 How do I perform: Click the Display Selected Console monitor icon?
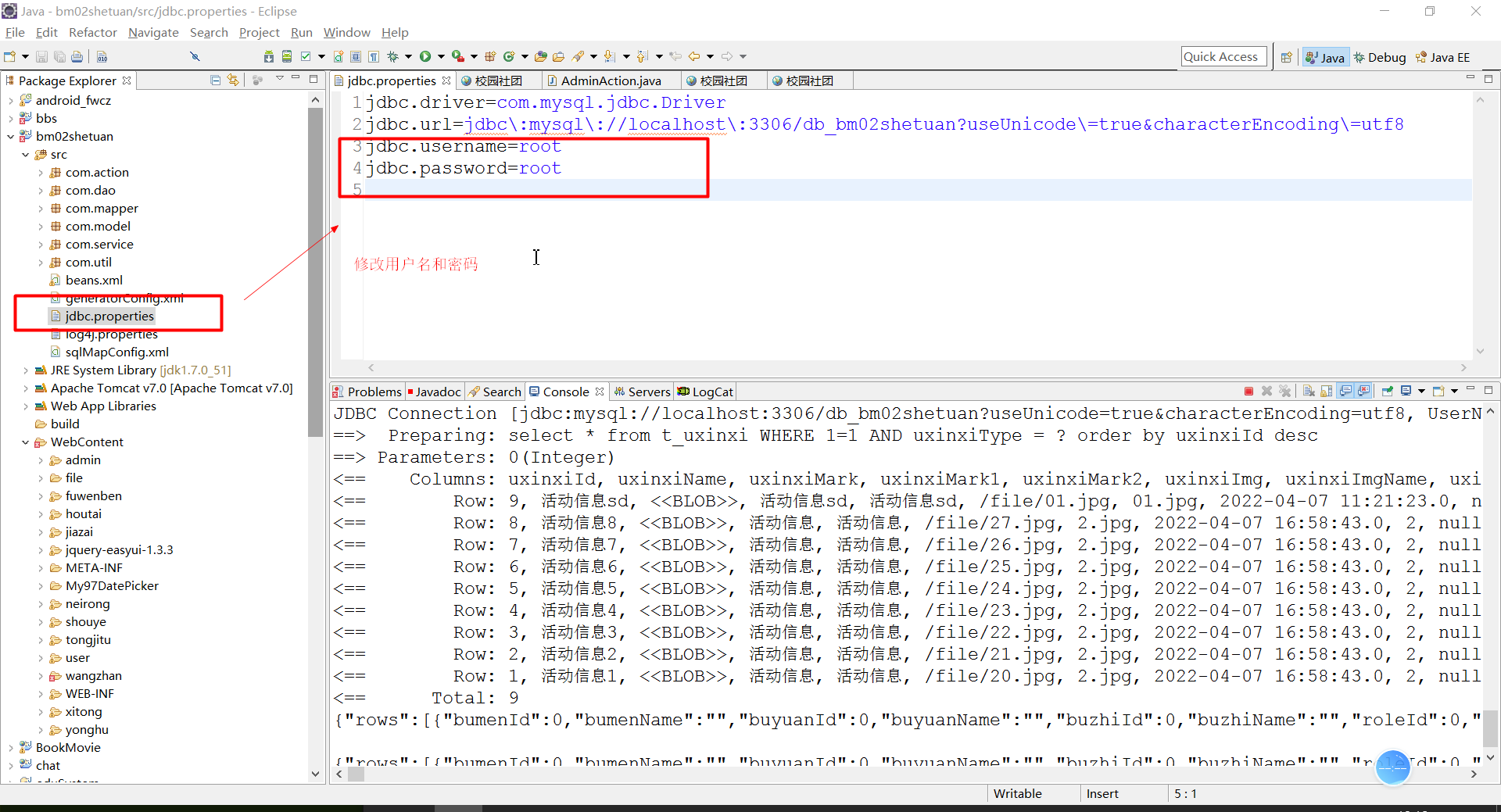click(1406, 391)
